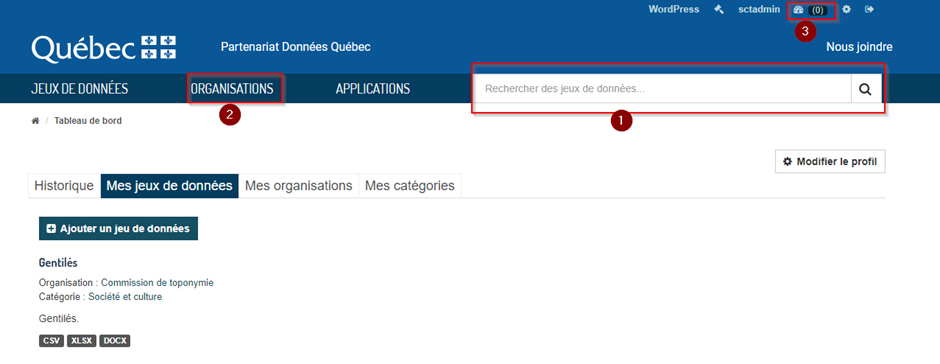The height and width of the screenshot is (364, 940).
Task: Click the CSV format badge
Action: point(52,341)
